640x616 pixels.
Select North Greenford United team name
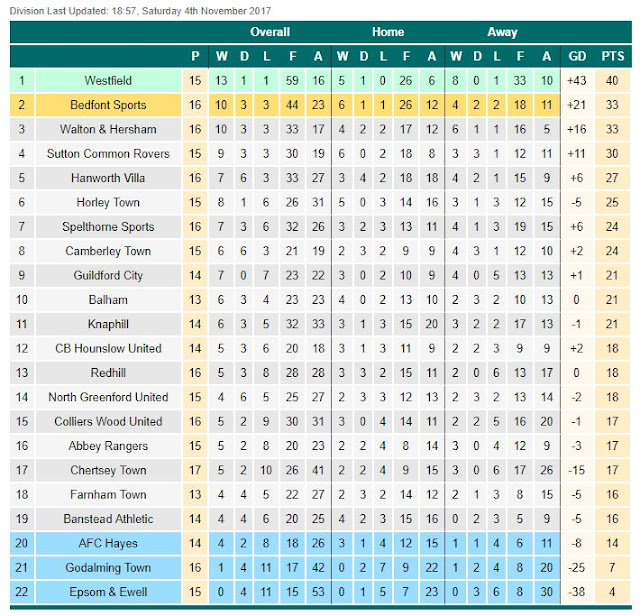108,397
